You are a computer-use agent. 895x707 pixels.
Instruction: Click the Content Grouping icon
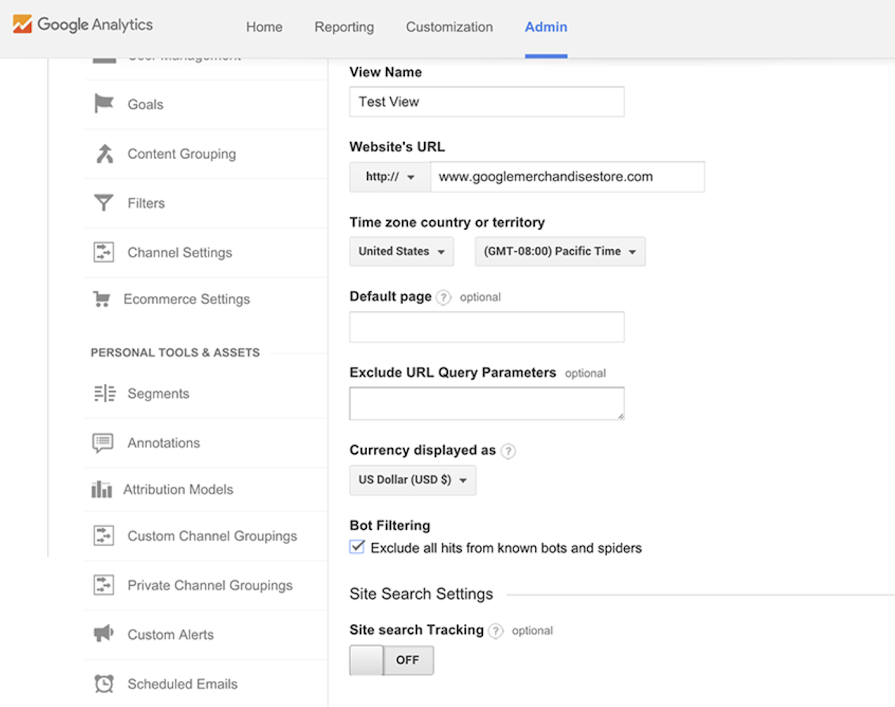point(104,153)
